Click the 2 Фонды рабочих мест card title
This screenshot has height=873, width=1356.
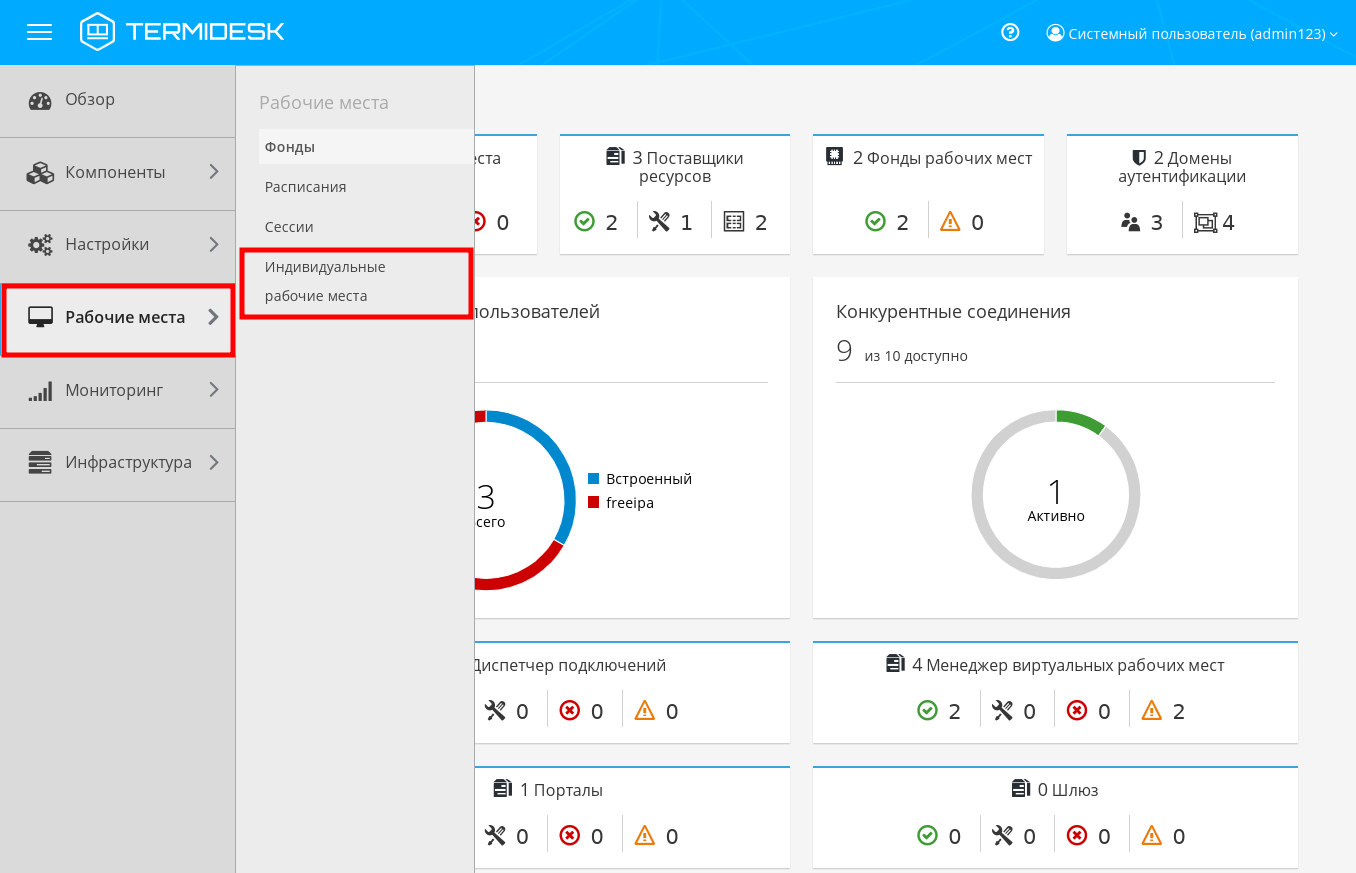pyautogui.click(x=941, y=158)
